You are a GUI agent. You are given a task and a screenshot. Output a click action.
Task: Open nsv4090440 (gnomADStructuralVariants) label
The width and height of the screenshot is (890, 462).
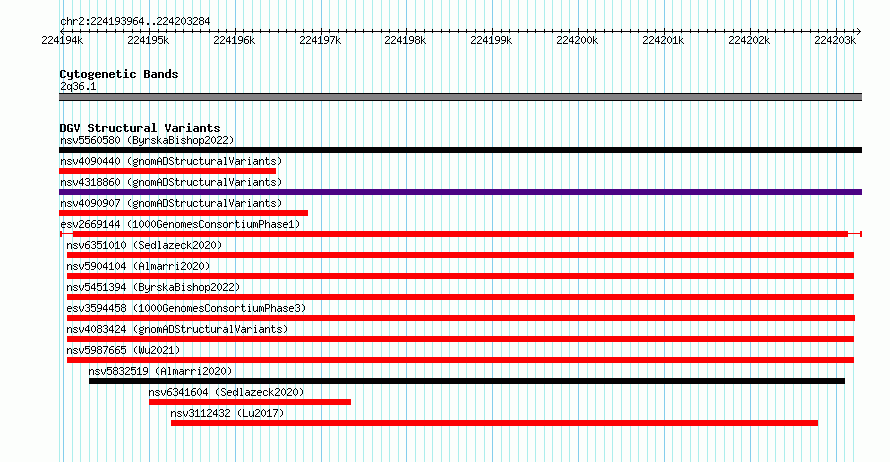click(x=171, y=161)
